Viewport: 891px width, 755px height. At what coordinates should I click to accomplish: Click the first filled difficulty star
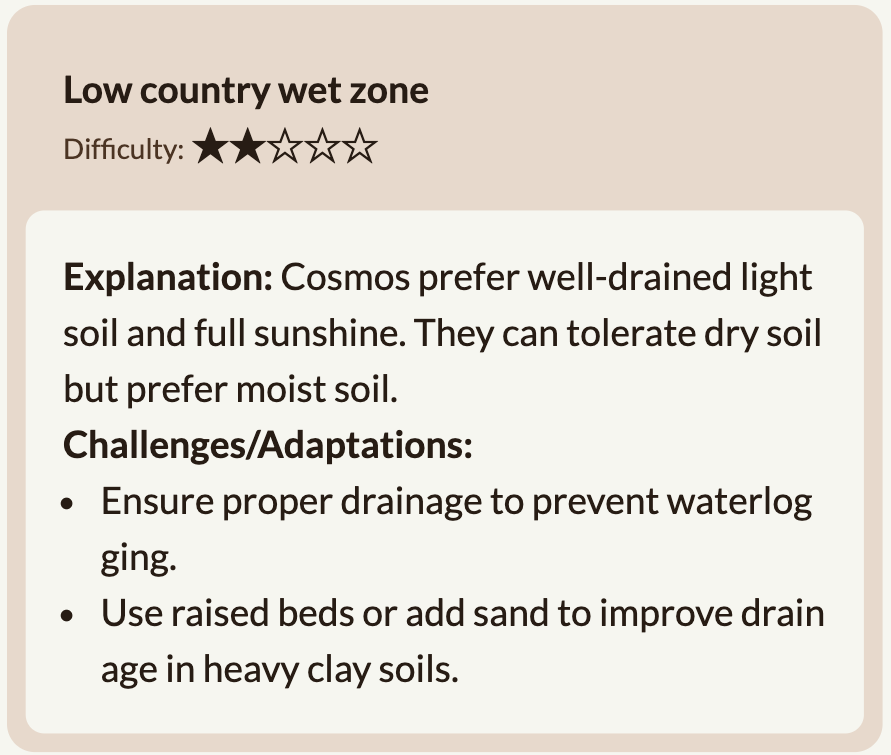[210, 147]
